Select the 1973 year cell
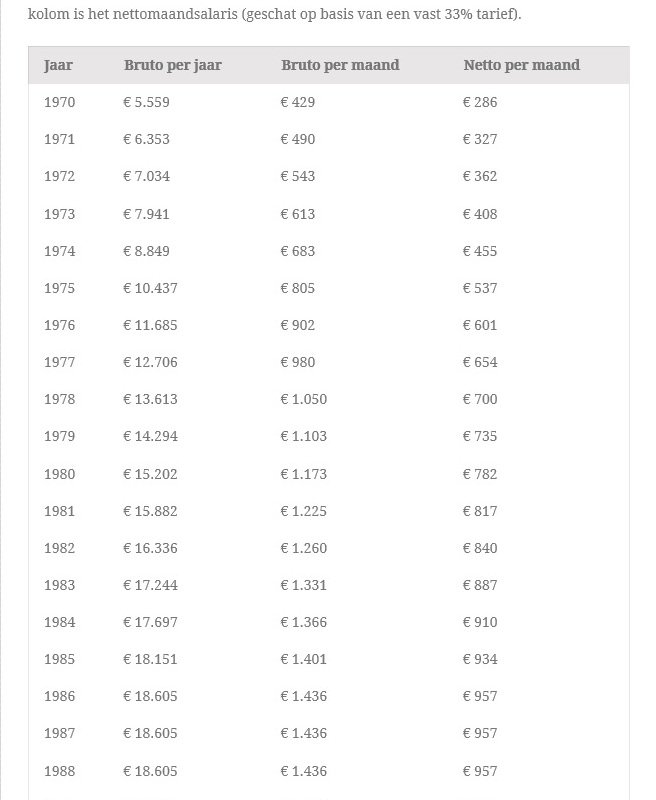 (x=59, y=214)
